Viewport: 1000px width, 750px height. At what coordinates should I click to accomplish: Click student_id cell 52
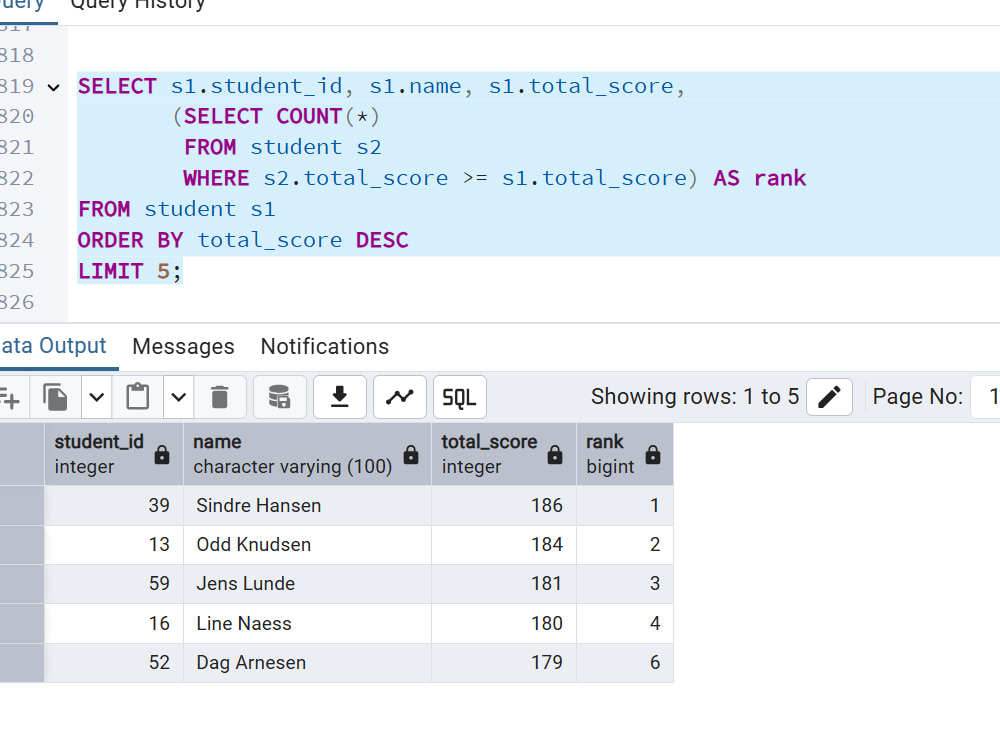tap(114, 663)
